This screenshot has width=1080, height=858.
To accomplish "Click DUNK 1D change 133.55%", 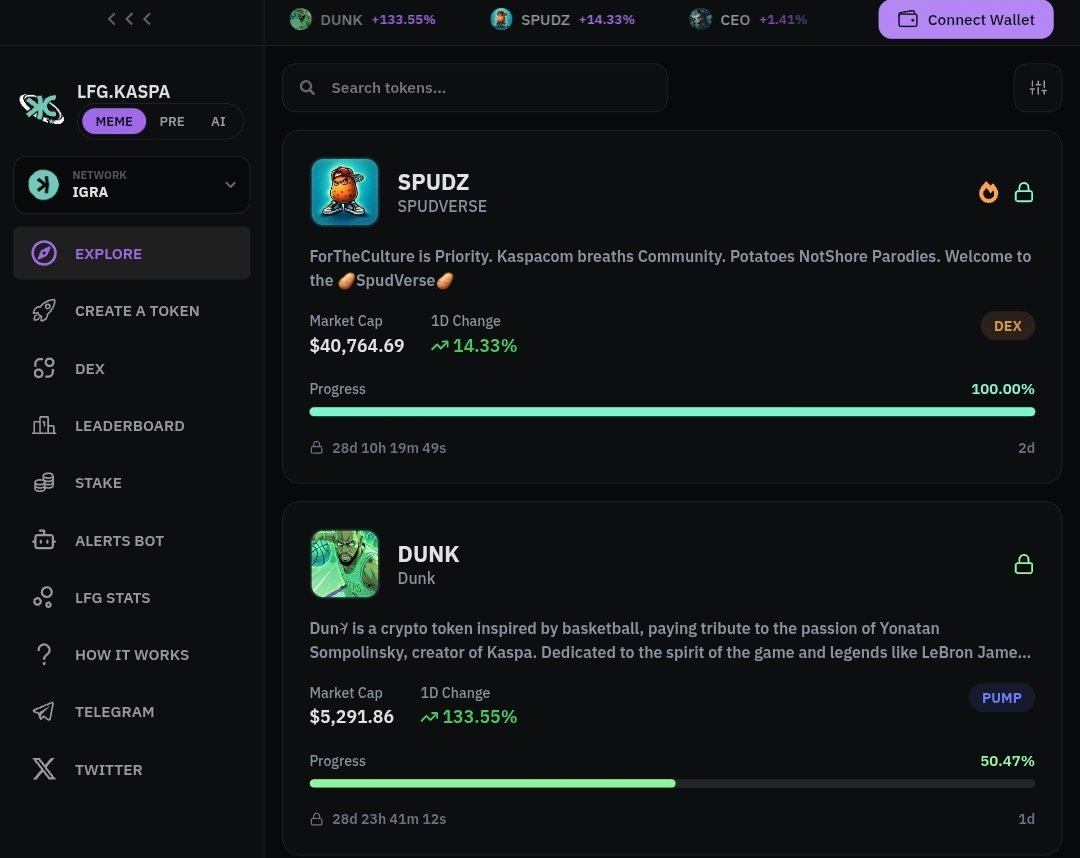I will pos(469,717).
